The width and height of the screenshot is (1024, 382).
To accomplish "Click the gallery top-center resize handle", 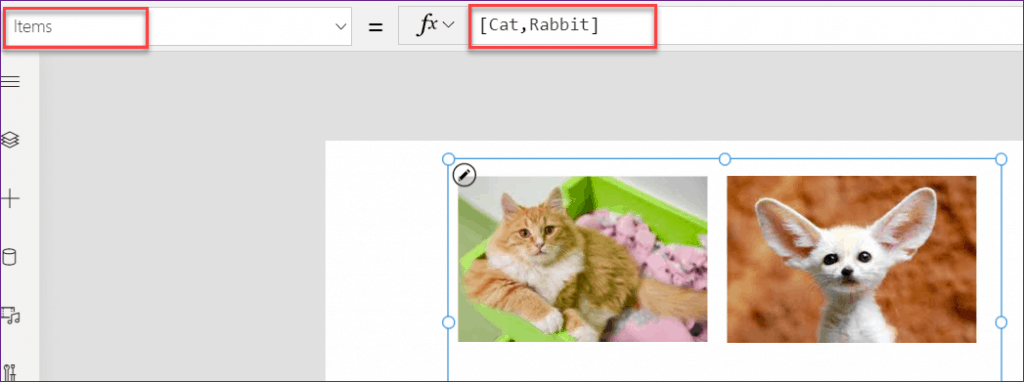I will point(724,159).
